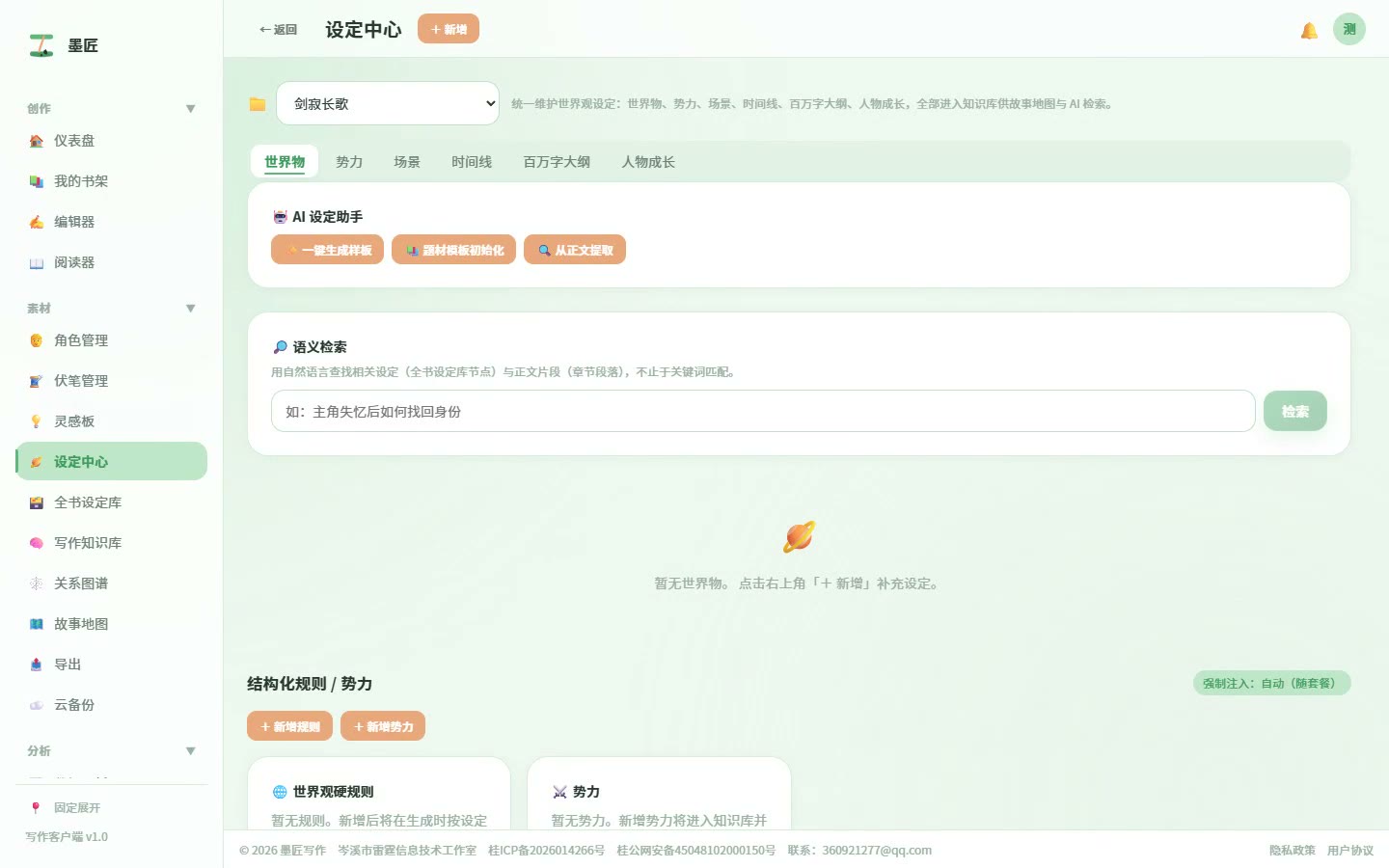Open the 隐私政策 link
Image resolution: width=1389 pixels, height=868 pixels.
pyautogui.click(x=1293, y=851)
